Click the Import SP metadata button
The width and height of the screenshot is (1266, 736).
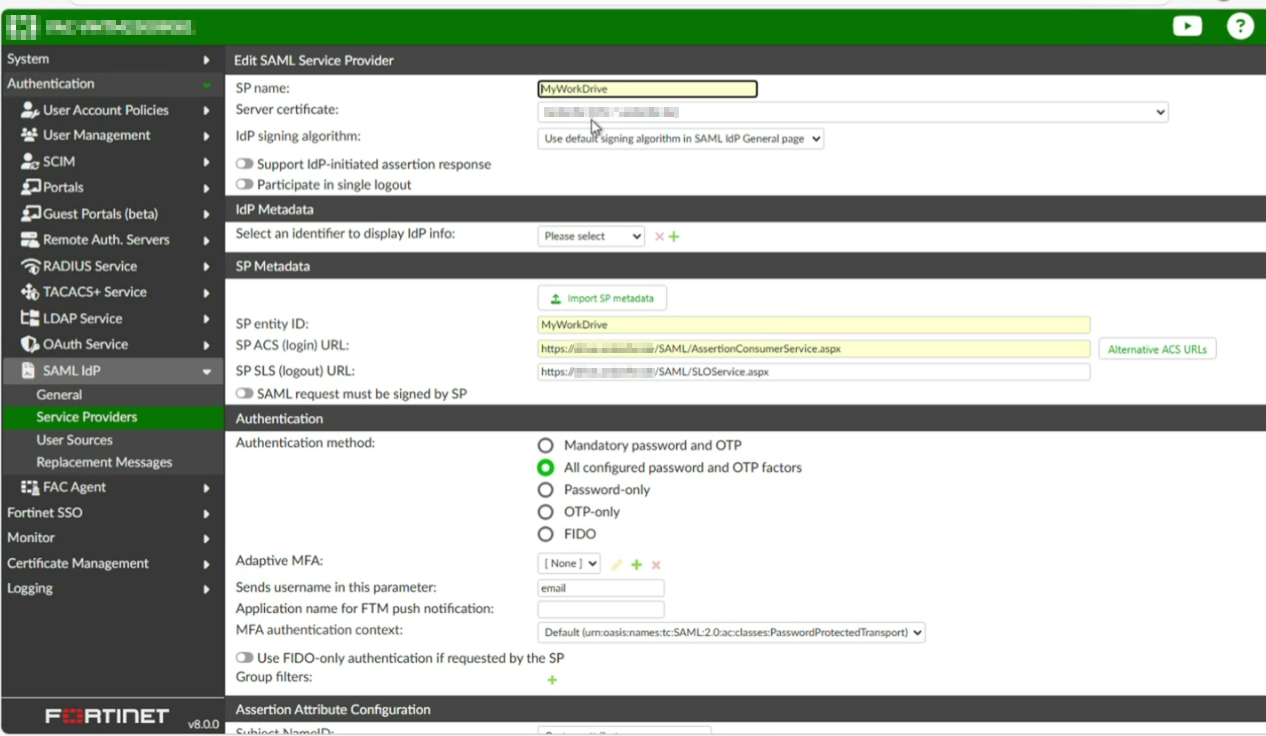pyautogui.click(x=602, y=297)
